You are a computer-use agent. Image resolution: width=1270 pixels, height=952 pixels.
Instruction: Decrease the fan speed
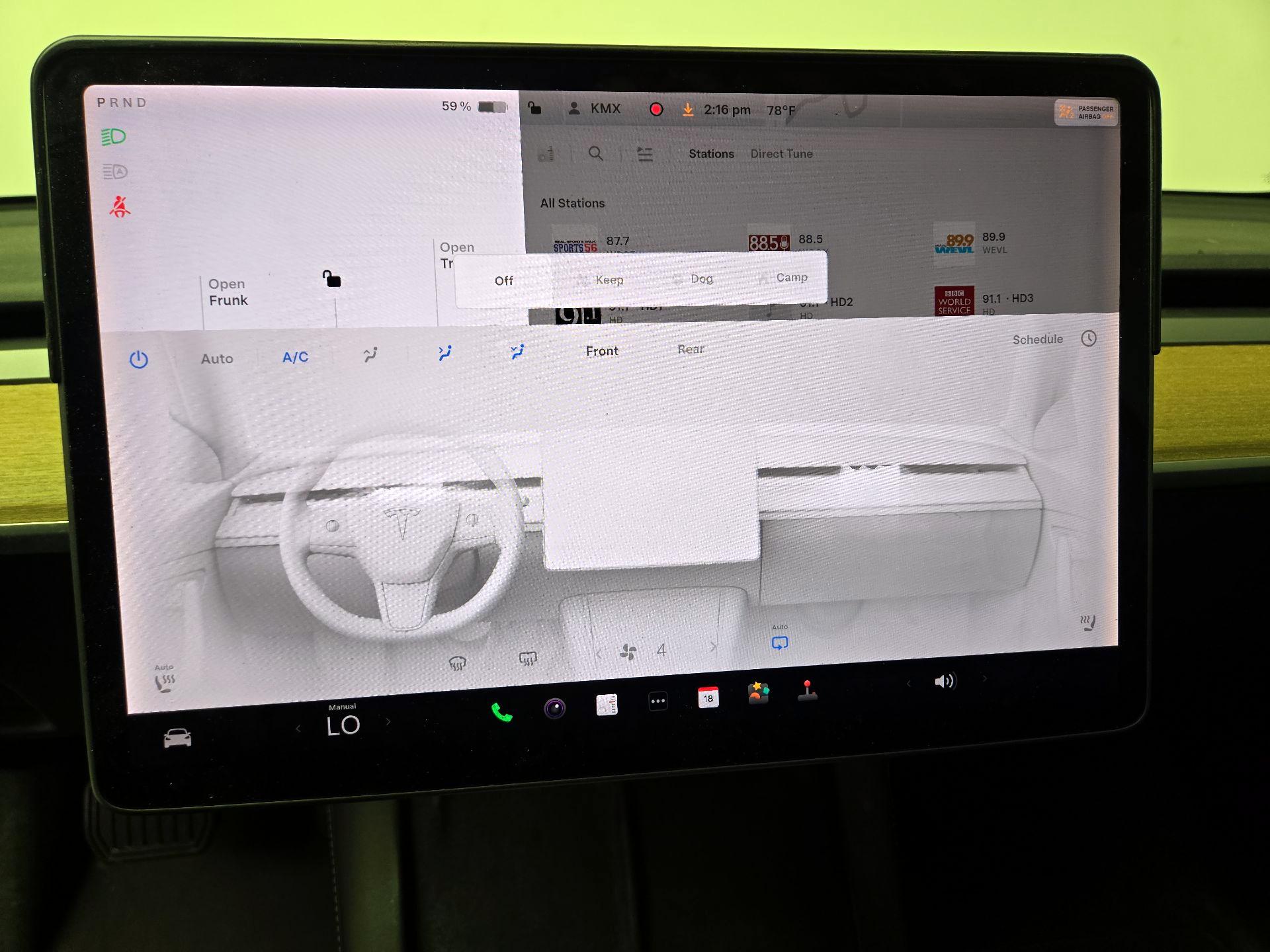(599, 654)
